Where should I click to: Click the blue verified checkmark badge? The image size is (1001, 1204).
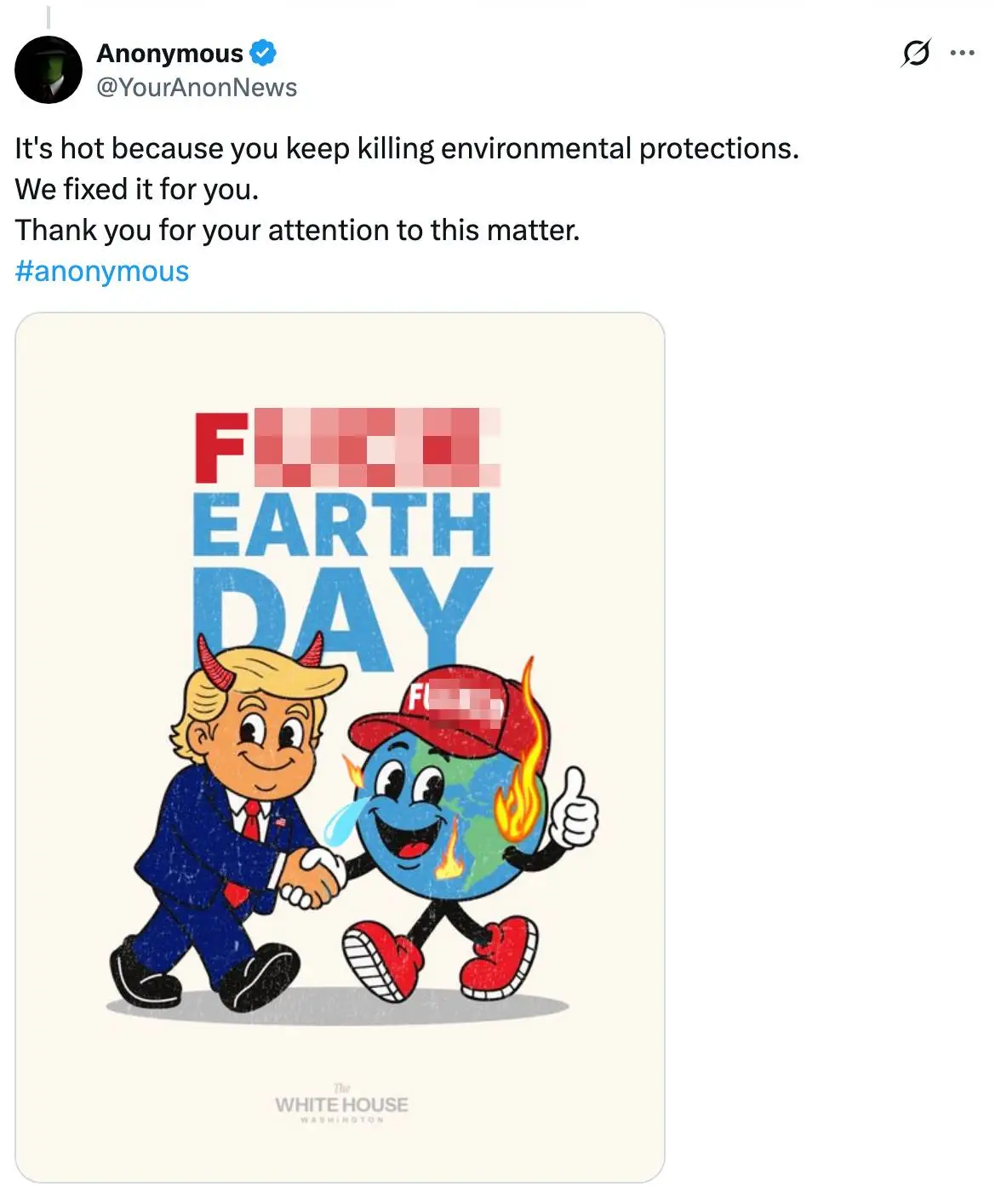[263, 53]
